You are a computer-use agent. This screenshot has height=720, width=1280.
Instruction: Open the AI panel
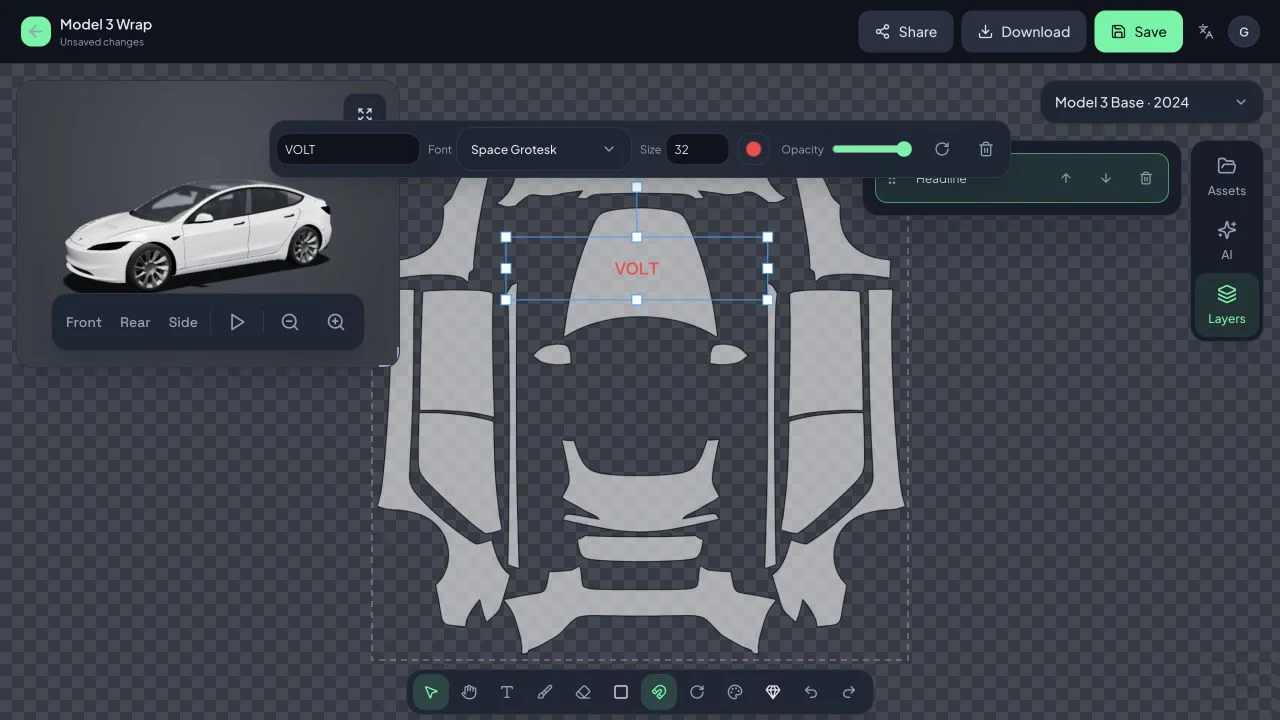(1227, 241)
